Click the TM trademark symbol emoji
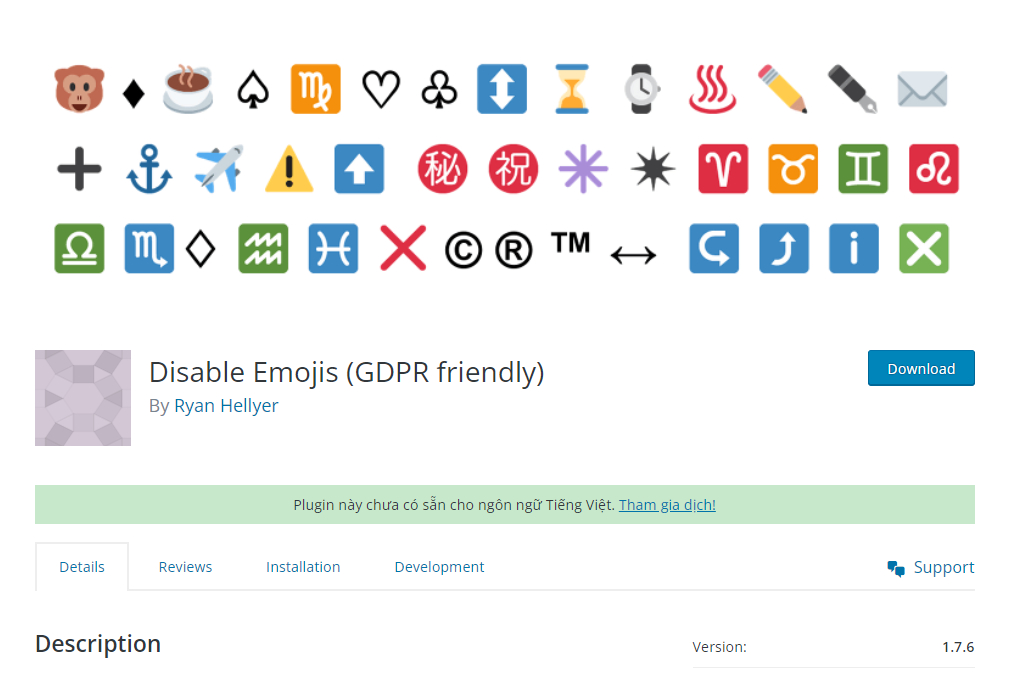This screenshot has height=674, width=1017. point(571,243)
